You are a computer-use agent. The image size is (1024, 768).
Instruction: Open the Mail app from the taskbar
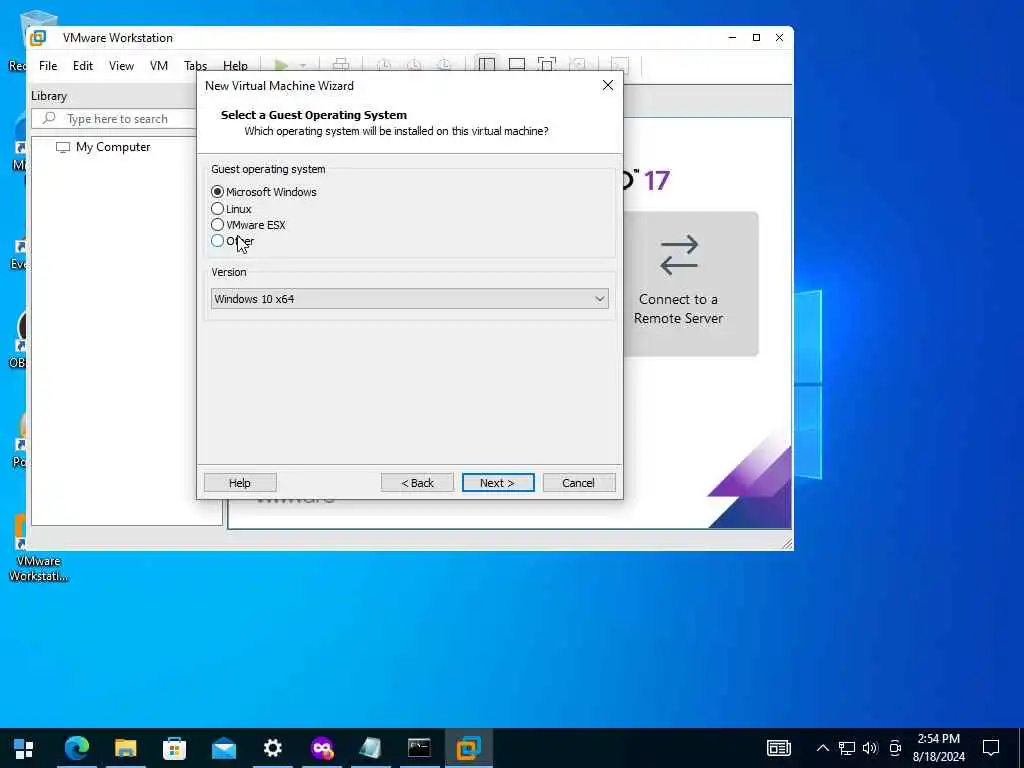pyautogui.click(x=223, y=748)
